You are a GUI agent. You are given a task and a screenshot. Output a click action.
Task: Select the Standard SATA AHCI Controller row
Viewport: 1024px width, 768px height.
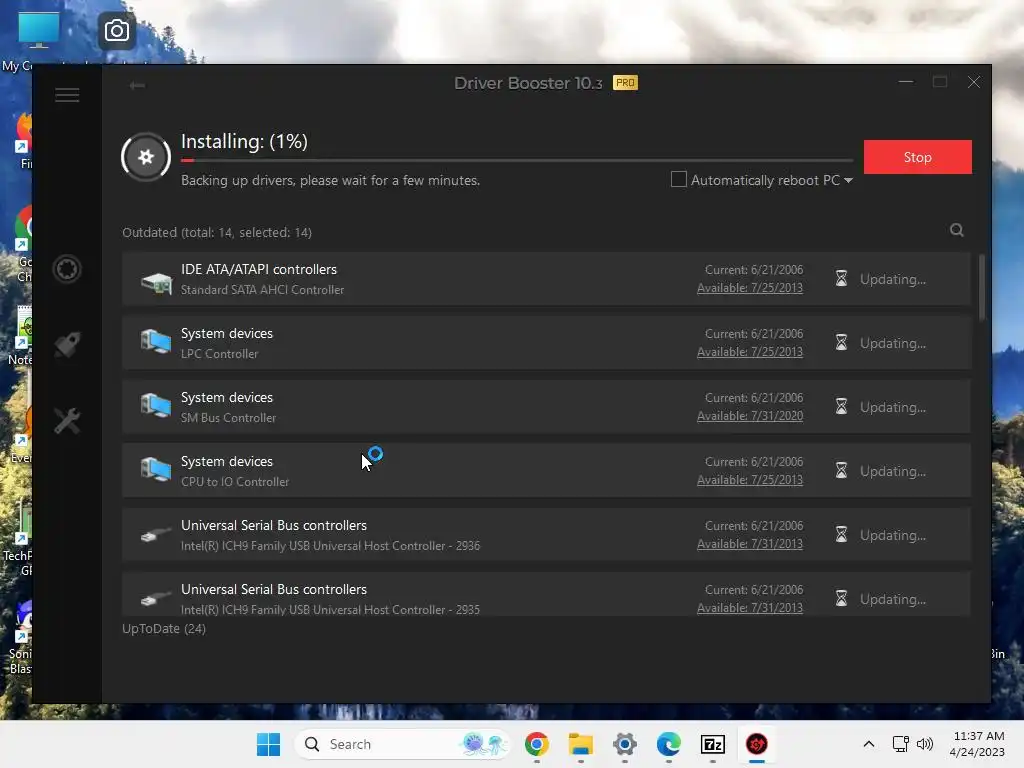click(546, 279)
